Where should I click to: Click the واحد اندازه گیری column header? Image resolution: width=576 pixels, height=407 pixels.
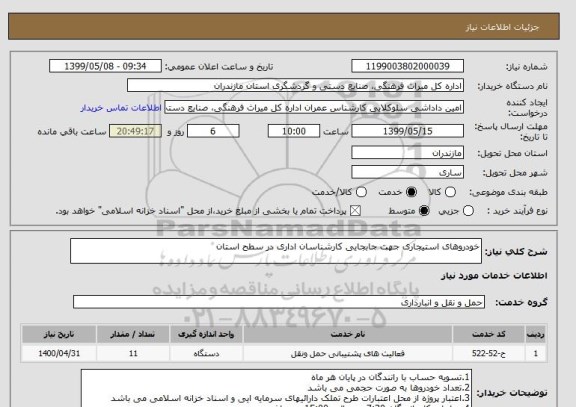point(206,334)
